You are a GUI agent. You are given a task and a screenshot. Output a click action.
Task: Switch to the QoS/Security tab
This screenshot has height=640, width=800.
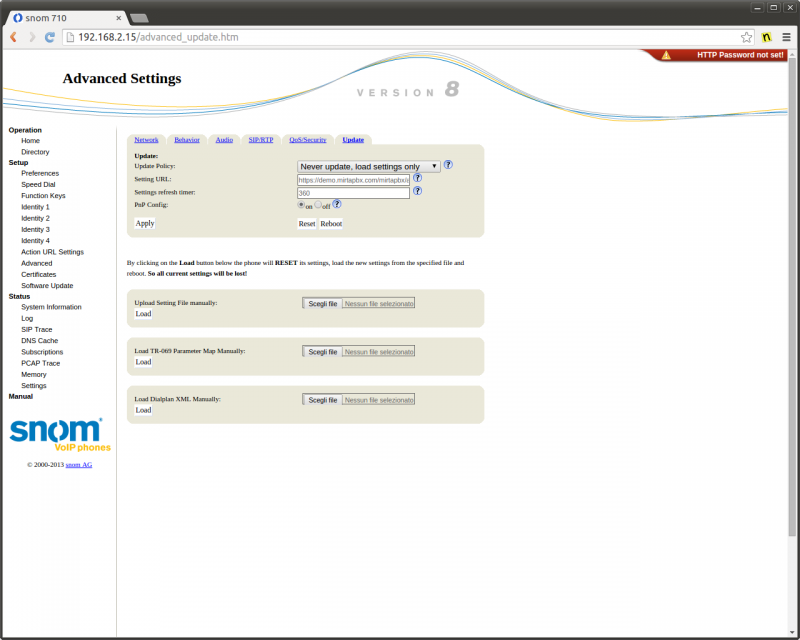click(x=306, y=139)
